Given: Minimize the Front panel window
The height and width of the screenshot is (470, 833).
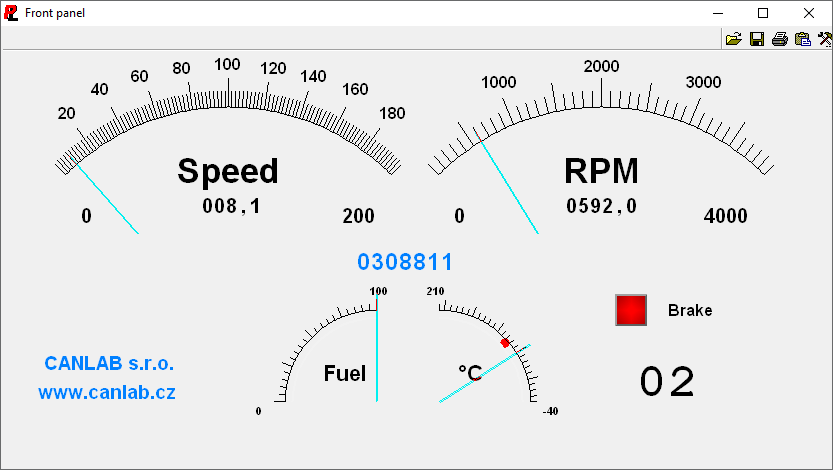Looking at the screenshot, I should pos(718,13).
